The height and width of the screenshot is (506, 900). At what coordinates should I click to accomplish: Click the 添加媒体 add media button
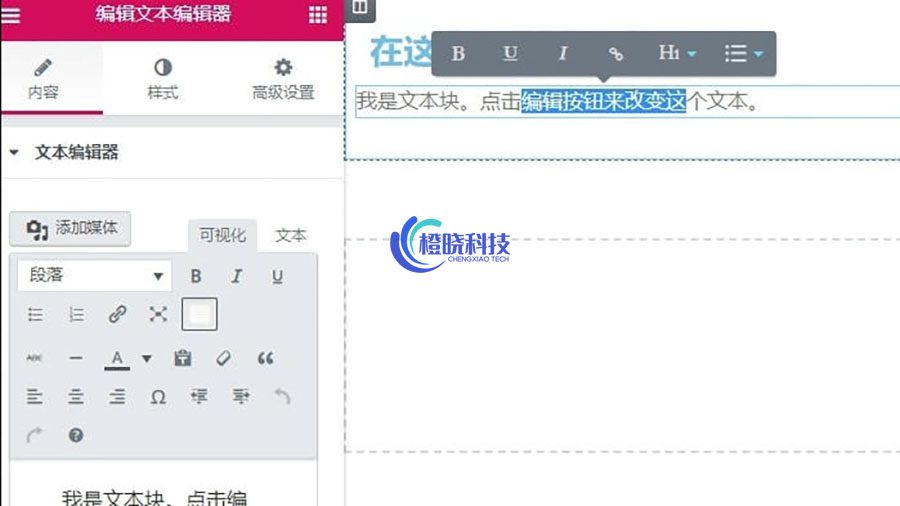70,229
